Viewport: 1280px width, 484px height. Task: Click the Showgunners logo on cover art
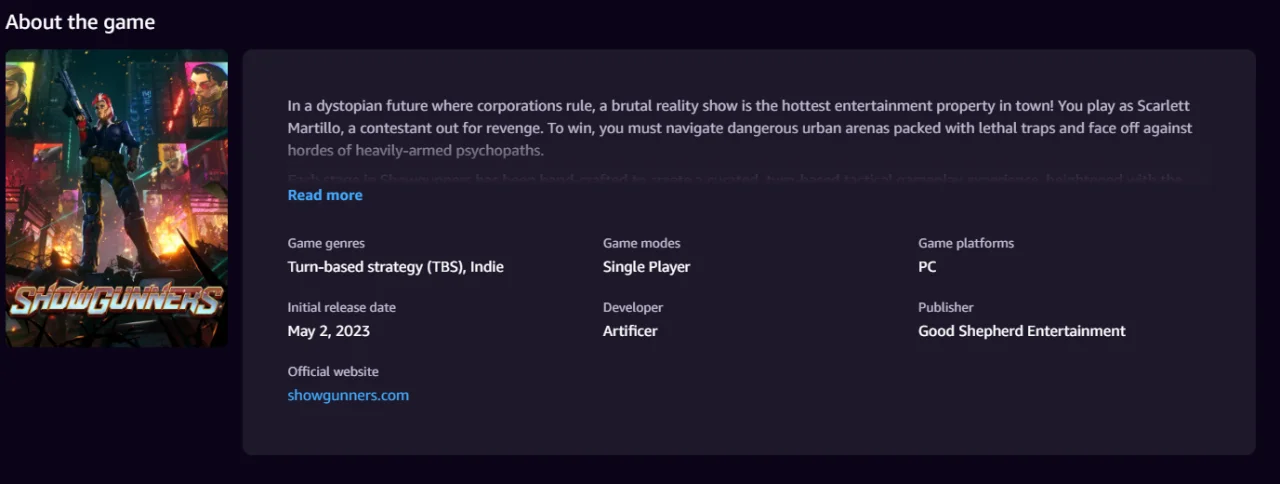[x=116, y=298]
